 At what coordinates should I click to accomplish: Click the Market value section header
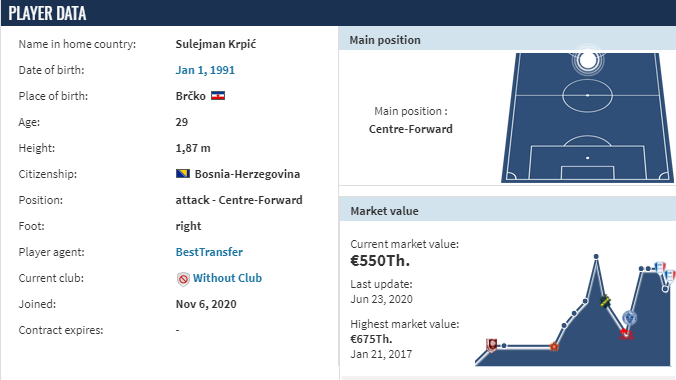(507, 211)
